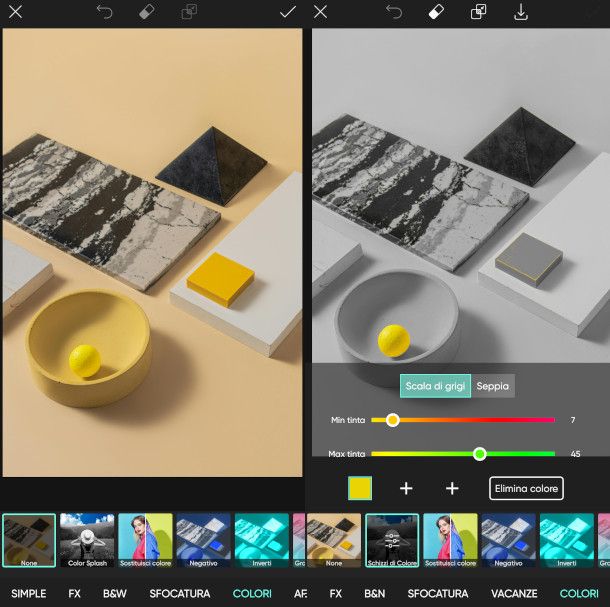Open Schizzi di Colore effect settings

392,540
